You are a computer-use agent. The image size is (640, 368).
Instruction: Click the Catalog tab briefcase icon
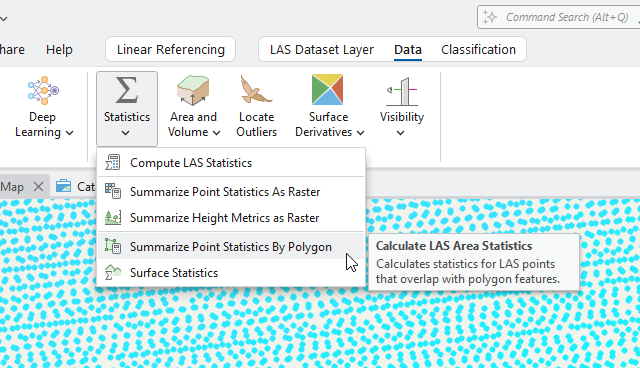coord(63,186)
